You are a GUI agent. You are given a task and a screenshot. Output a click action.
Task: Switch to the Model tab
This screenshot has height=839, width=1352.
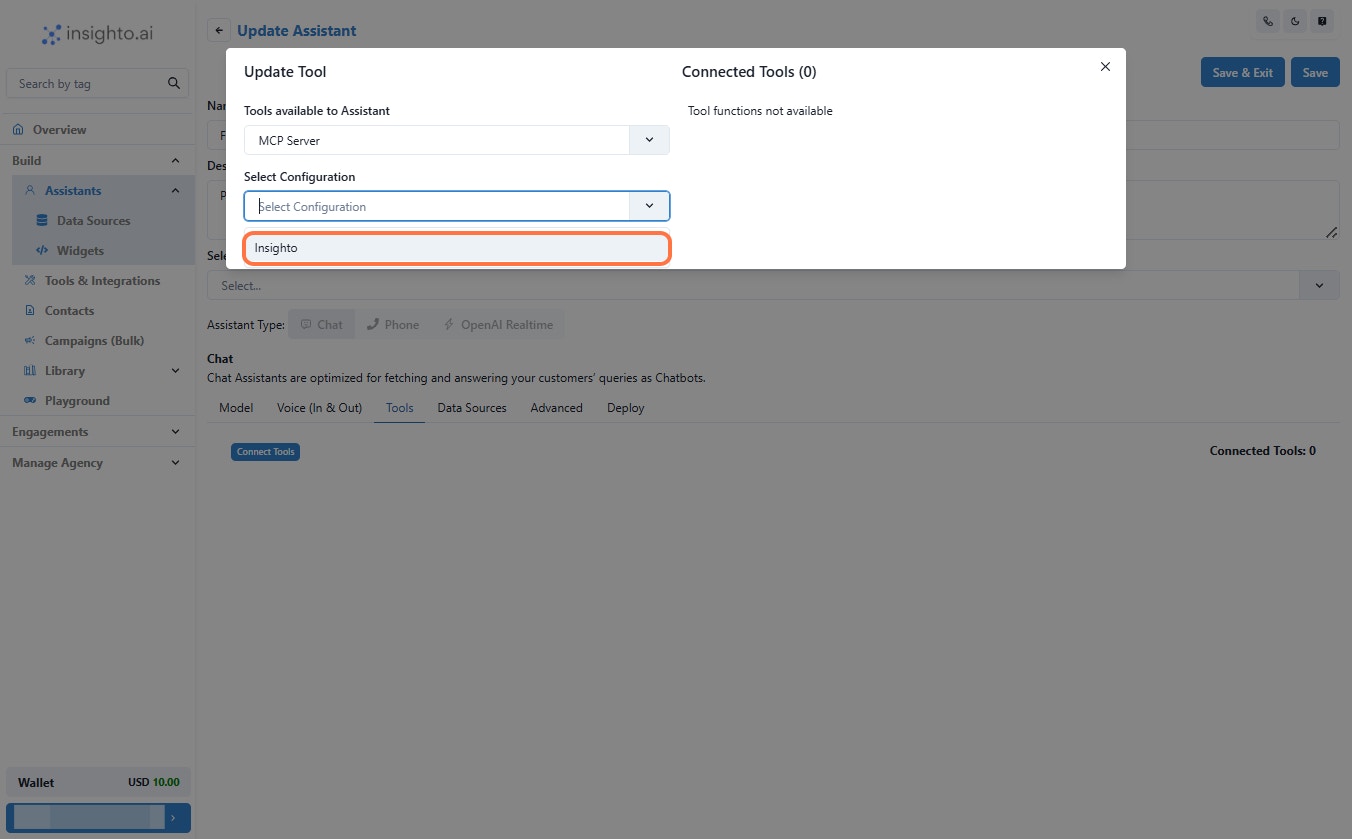click(x=236, y=408)
